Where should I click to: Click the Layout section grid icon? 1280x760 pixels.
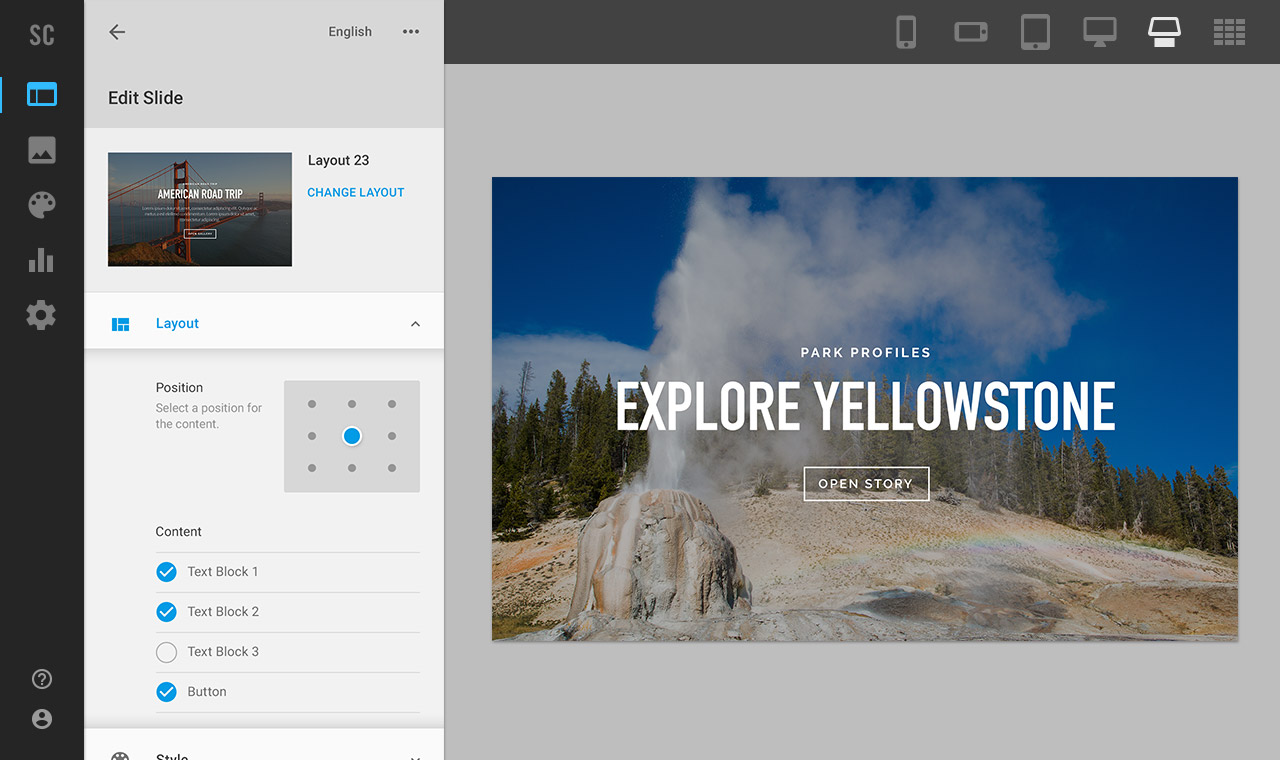click(x=120, y=324)
